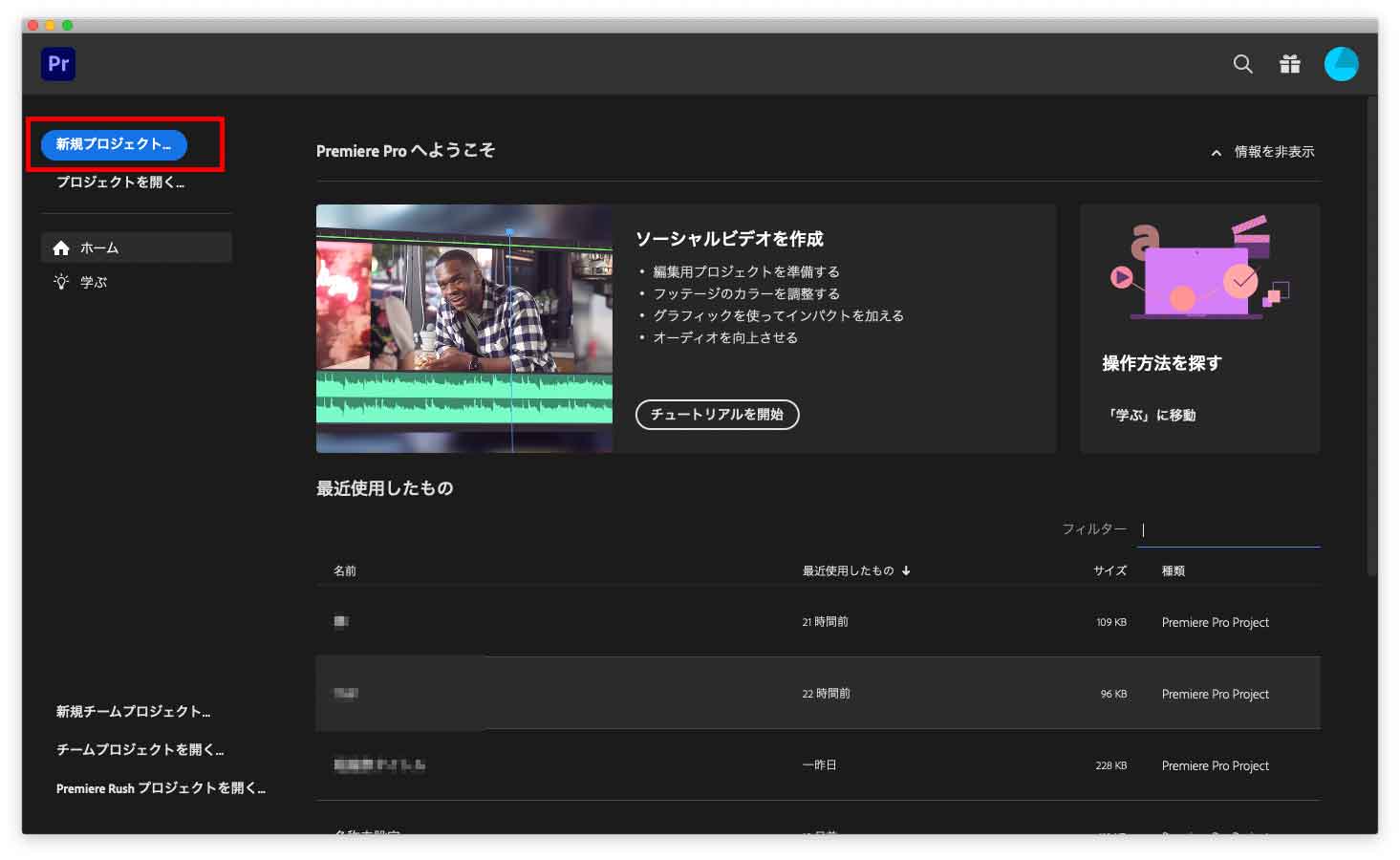This screenshot has width=1400, height=860.
Task: Open the gift box what's new icon
Action: pyautogui.click(x=1290, y=64)
